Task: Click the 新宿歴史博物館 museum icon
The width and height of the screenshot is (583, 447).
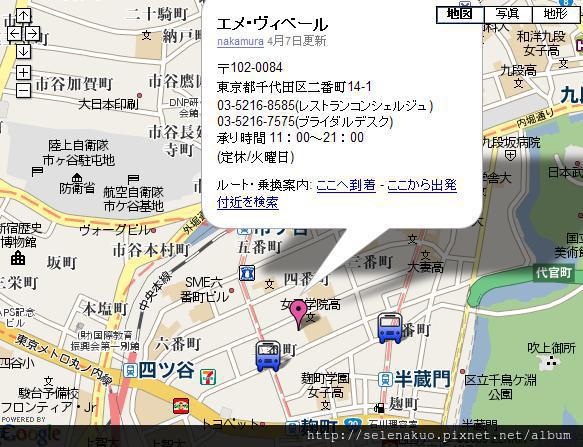Action: pyautogui.click(x=17, y=258)
